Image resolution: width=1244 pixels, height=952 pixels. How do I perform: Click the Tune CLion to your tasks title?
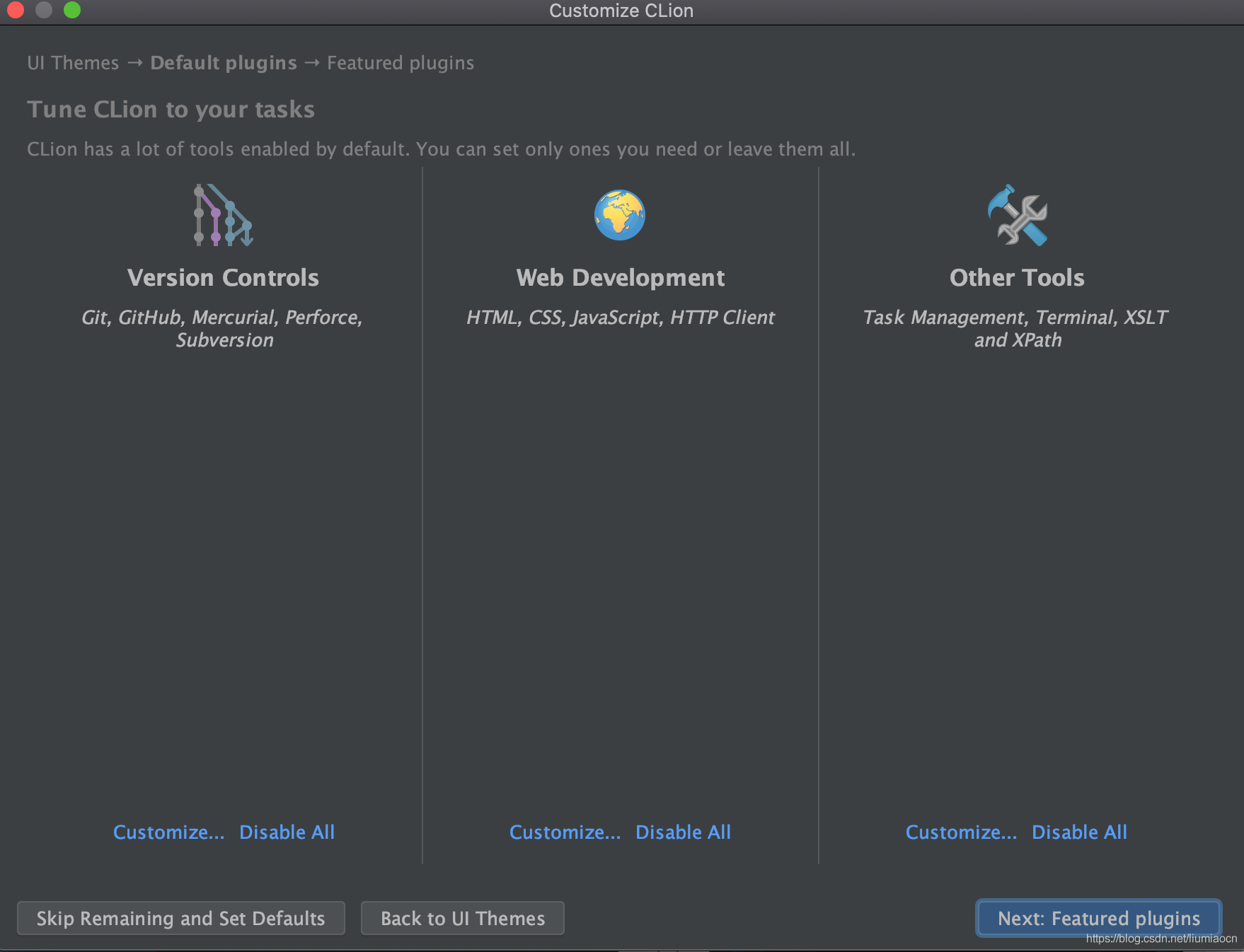(171, 110)
